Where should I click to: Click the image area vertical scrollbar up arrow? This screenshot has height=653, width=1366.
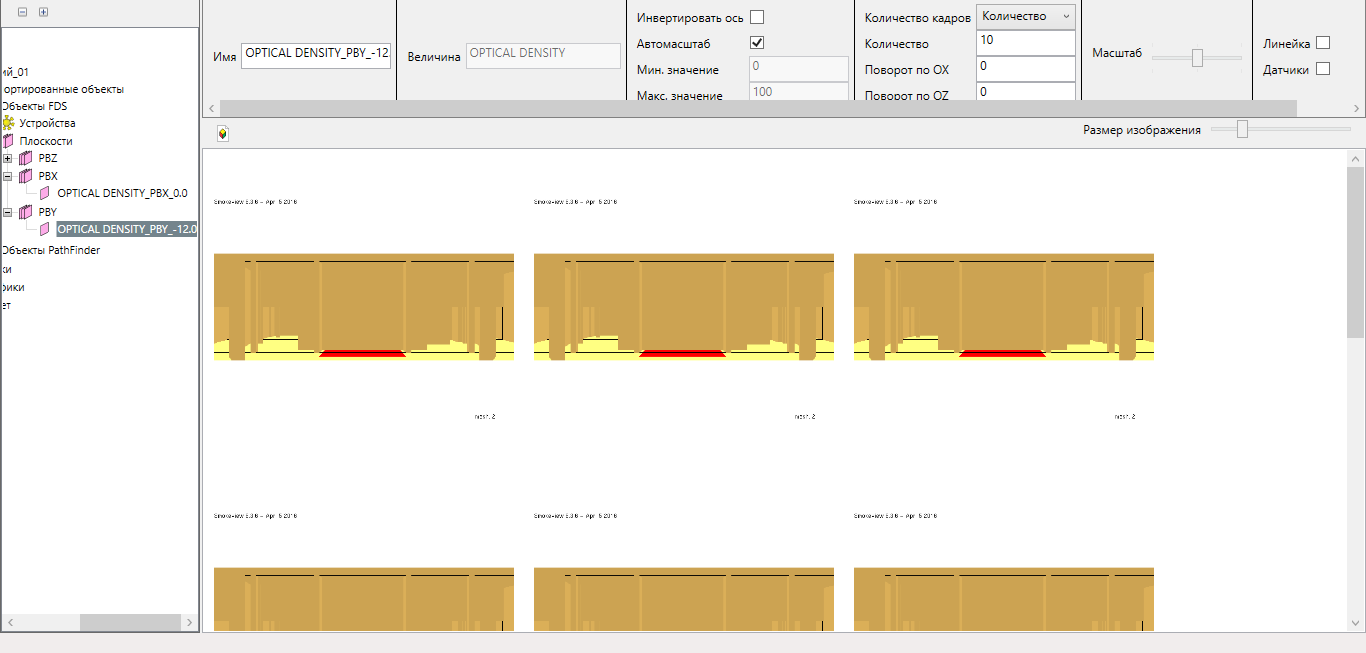click(1356, 158)
